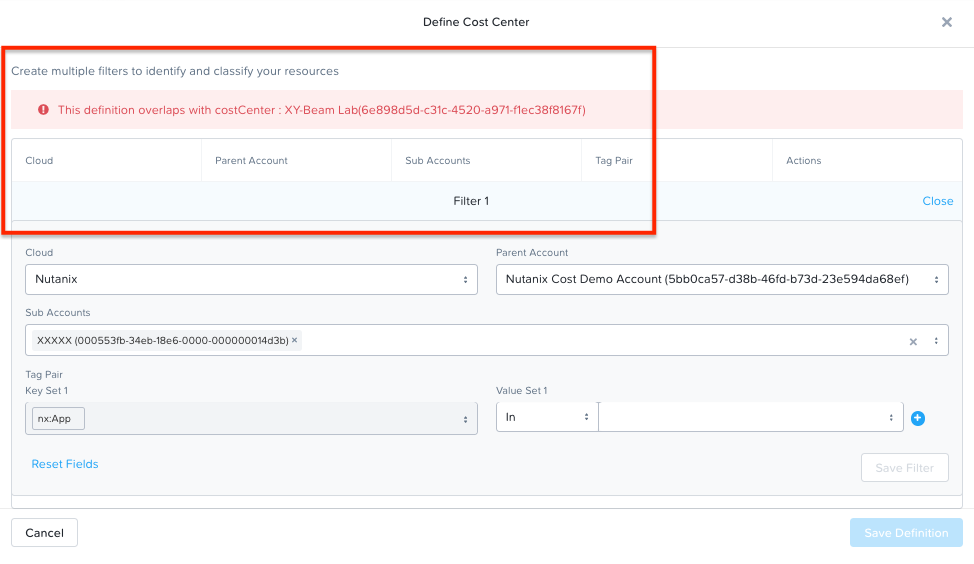Screen dimensions: 974x564
Task: Click the Value Set 1 input field
Action: click(750, 417)
